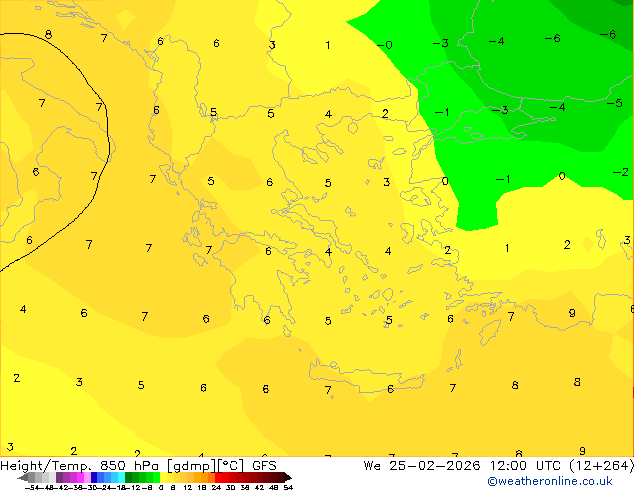Pick the bright red legend swatch above 24
This screenshot has width=634, height=490.
point(218,477)
